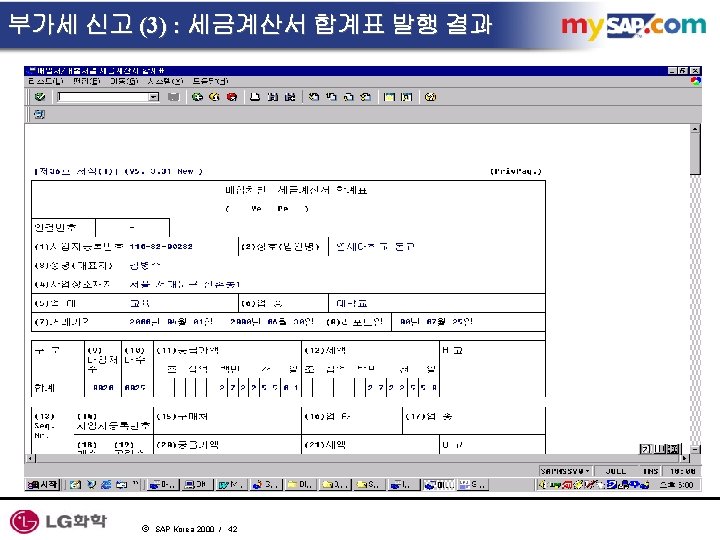Click the Find binoculars icon
The height and width of the screenshot is (540, 720).
(273, 97)
